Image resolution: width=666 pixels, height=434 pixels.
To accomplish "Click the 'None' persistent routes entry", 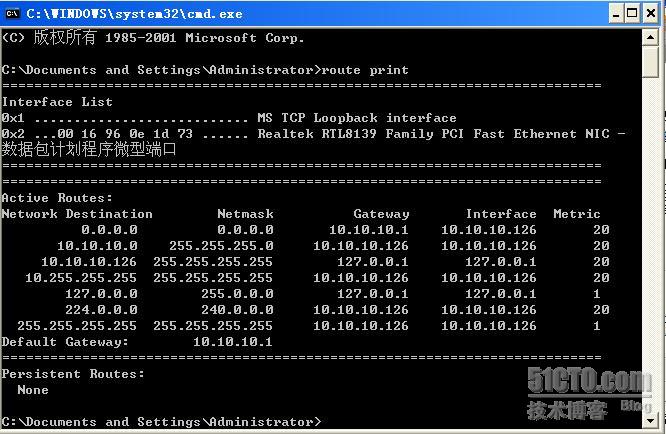I will pos(33,390).
